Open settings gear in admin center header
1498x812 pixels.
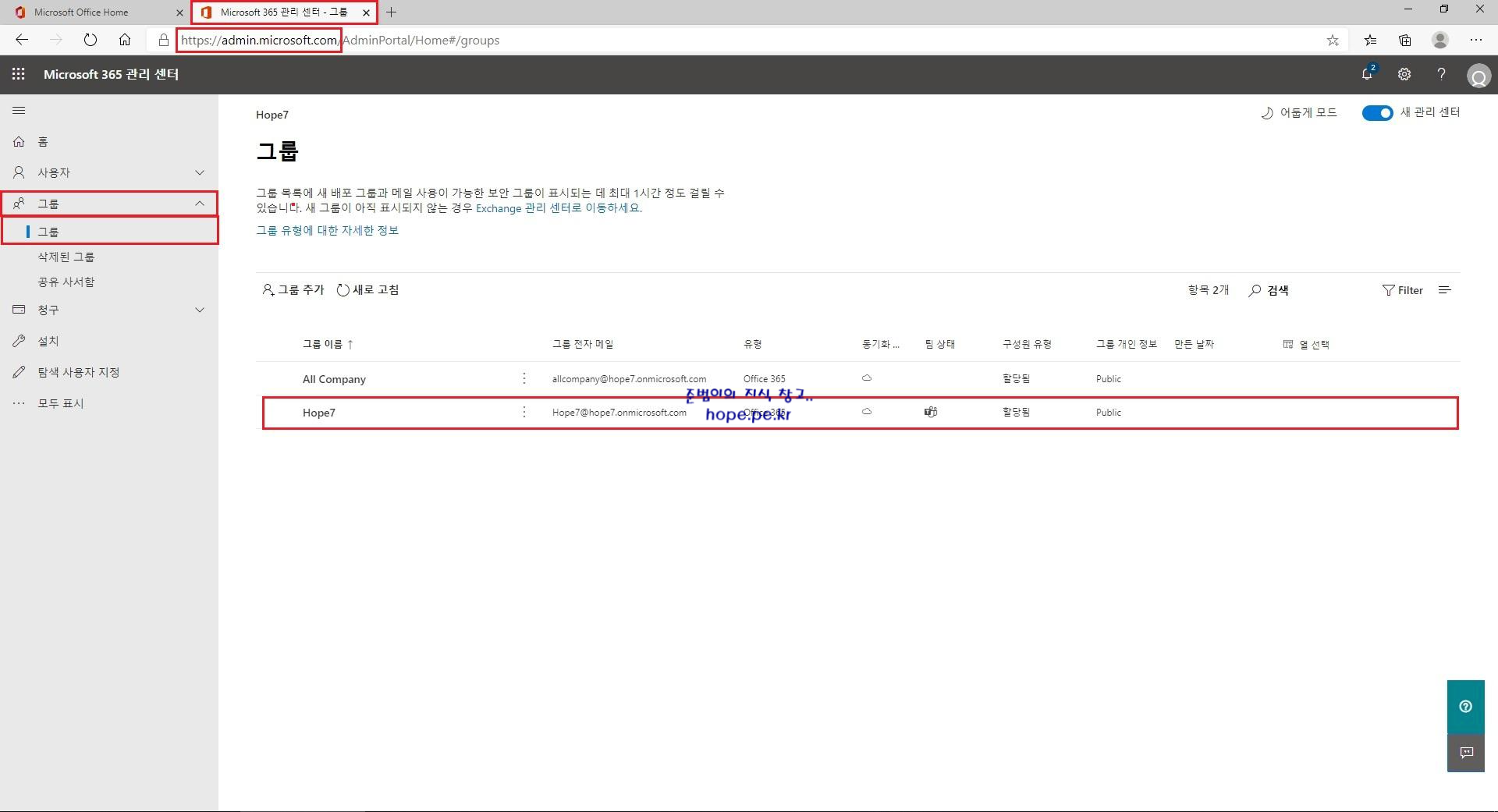point(1404,74)
